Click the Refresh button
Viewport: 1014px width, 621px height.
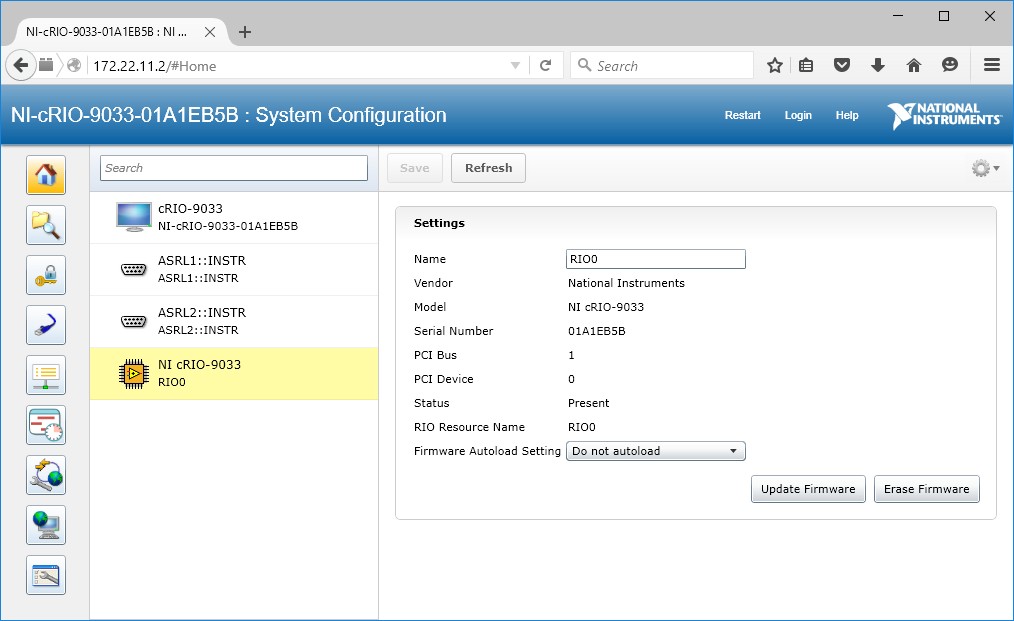[488, 168]
